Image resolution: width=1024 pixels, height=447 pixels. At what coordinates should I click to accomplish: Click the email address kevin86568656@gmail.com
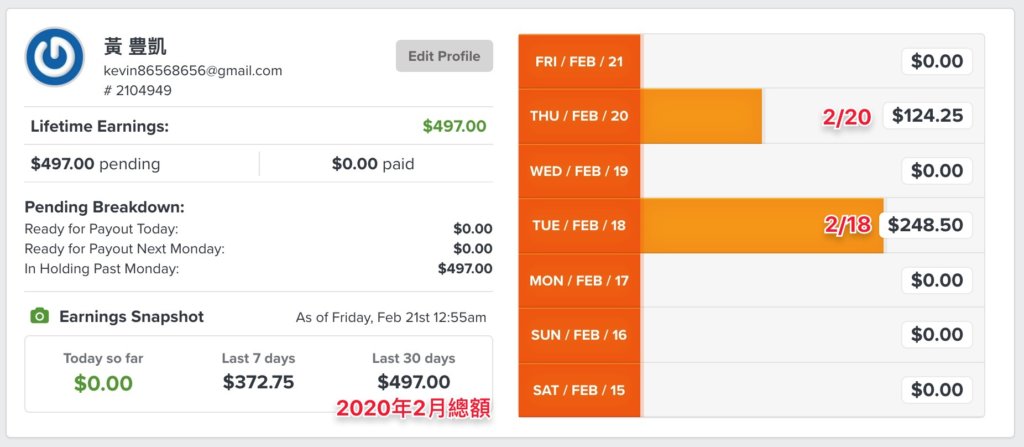coord(193,71)
